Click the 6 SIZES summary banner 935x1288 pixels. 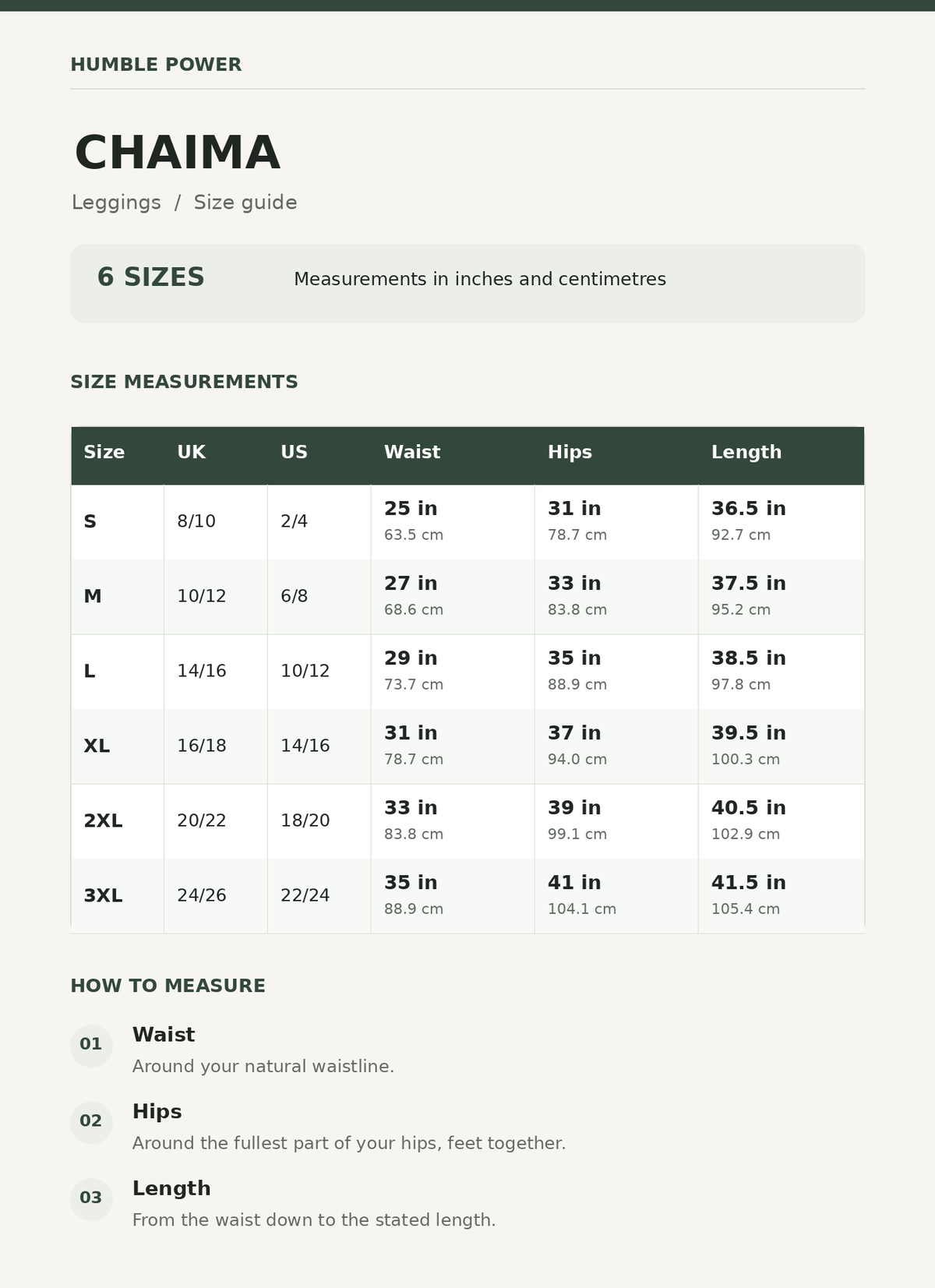(467, 283)
